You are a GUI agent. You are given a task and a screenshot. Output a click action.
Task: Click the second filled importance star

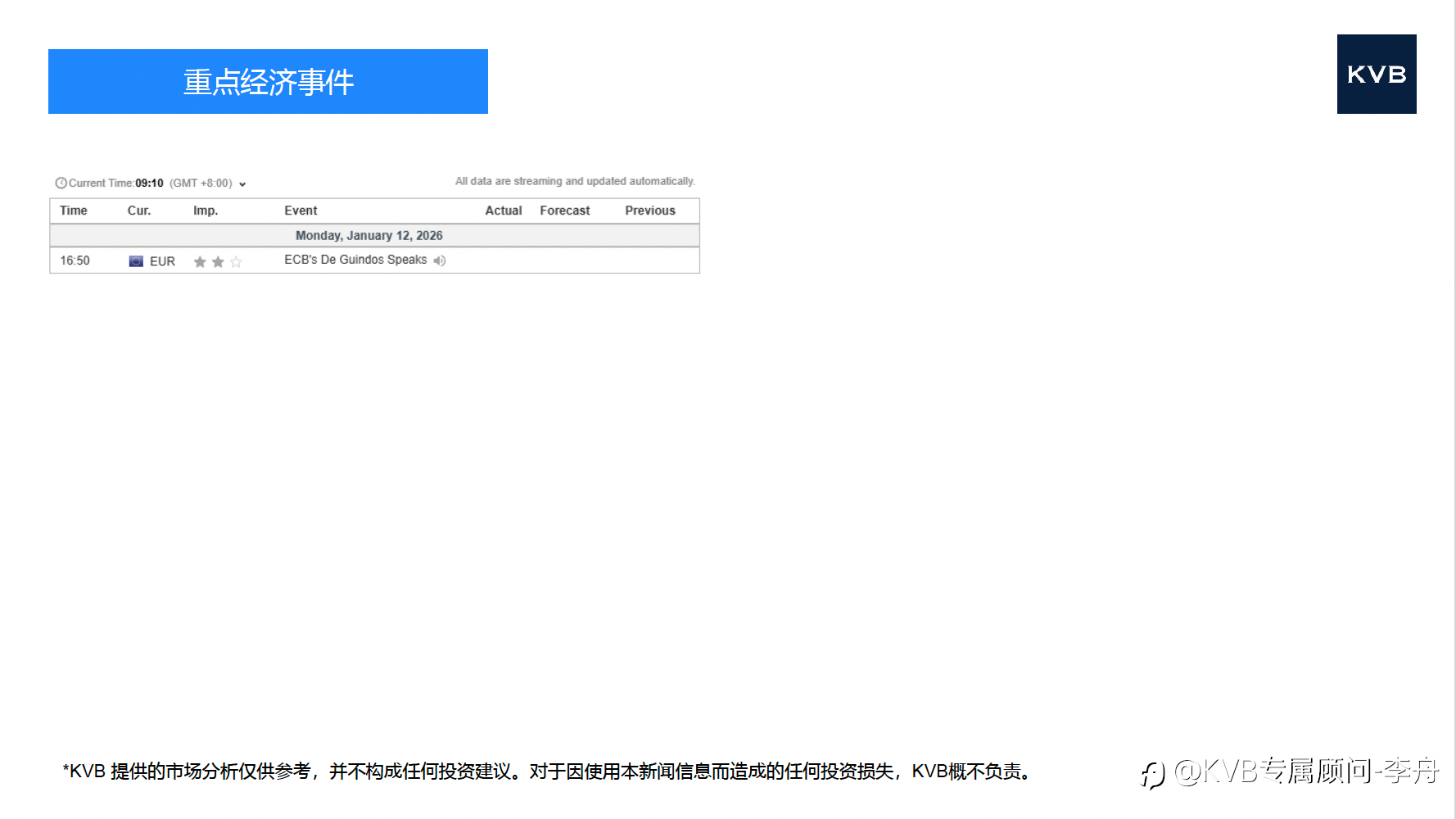click(x=218, y=262)
